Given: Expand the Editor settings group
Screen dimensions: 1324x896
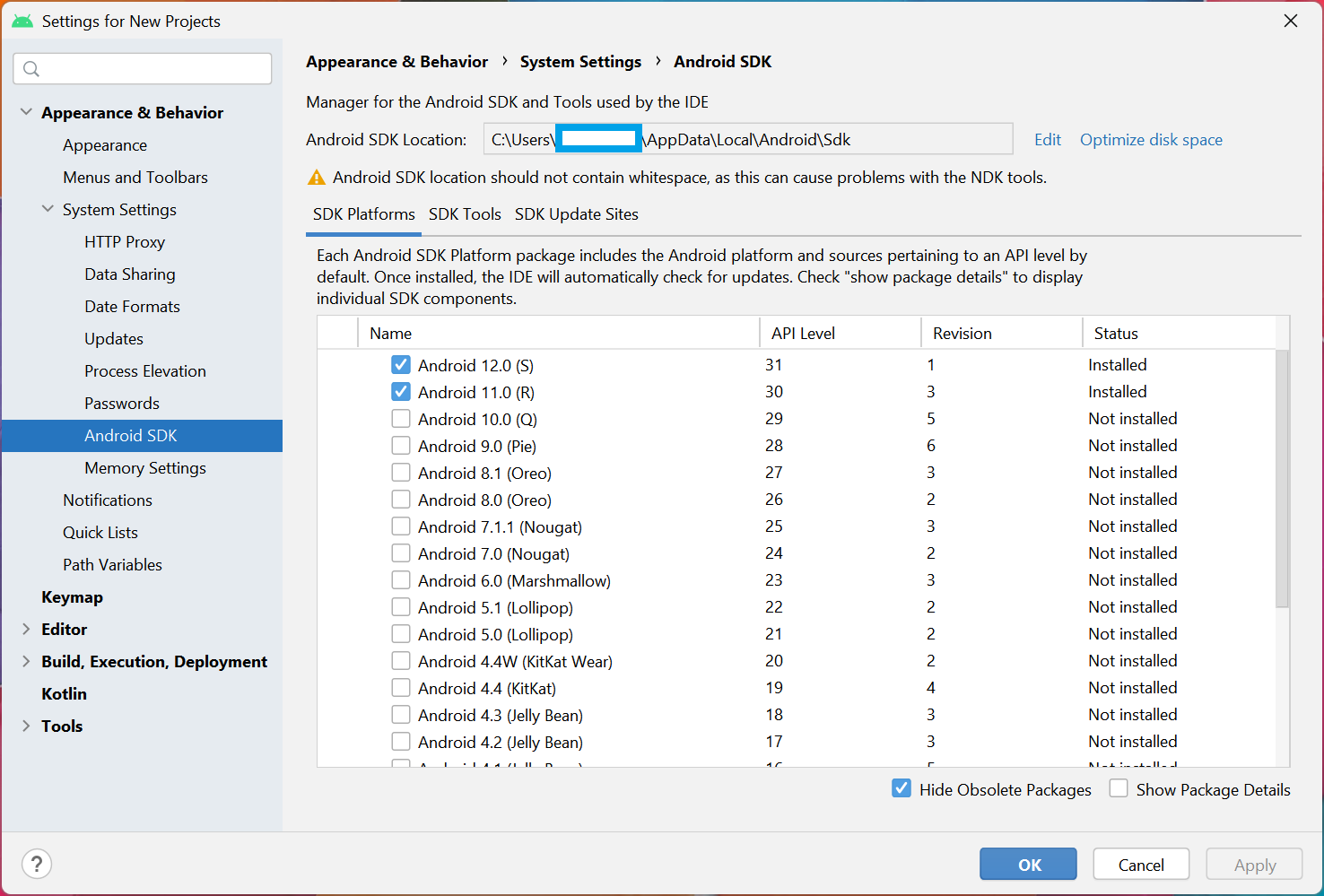Looking at the screenshot, I should 26,629.
